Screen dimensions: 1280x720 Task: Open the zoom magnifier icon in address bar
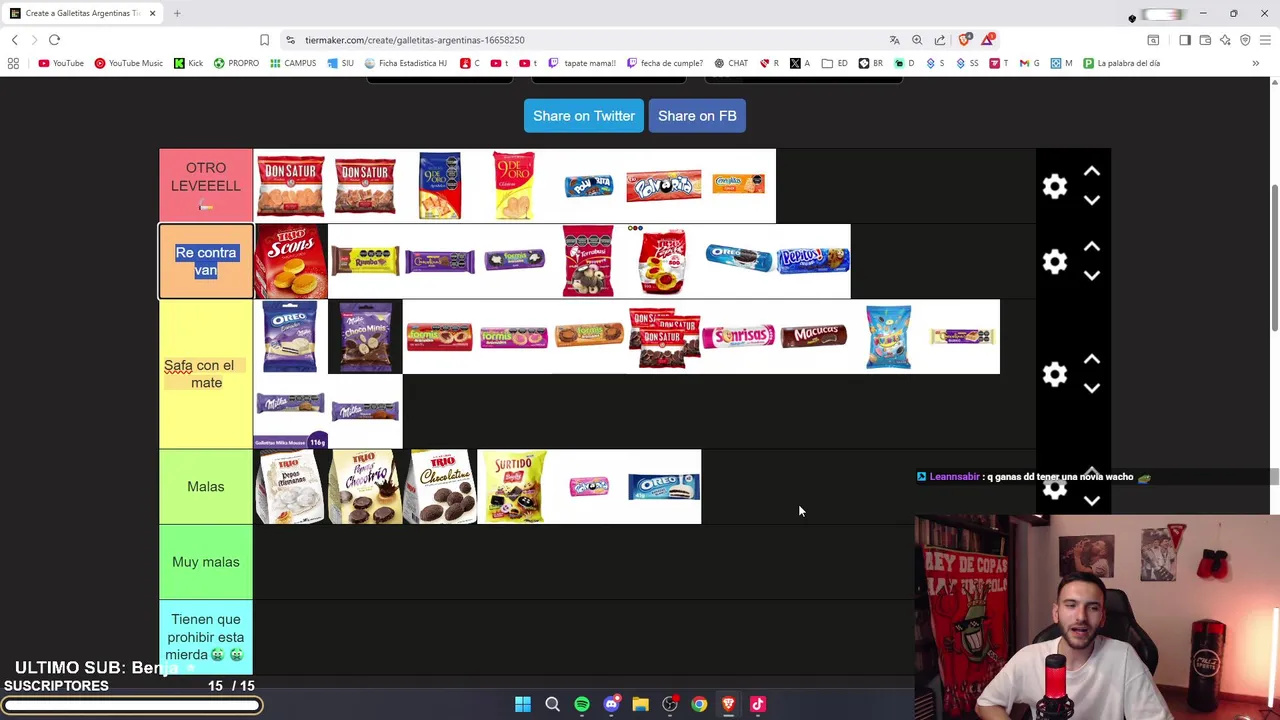click(917, 40)
